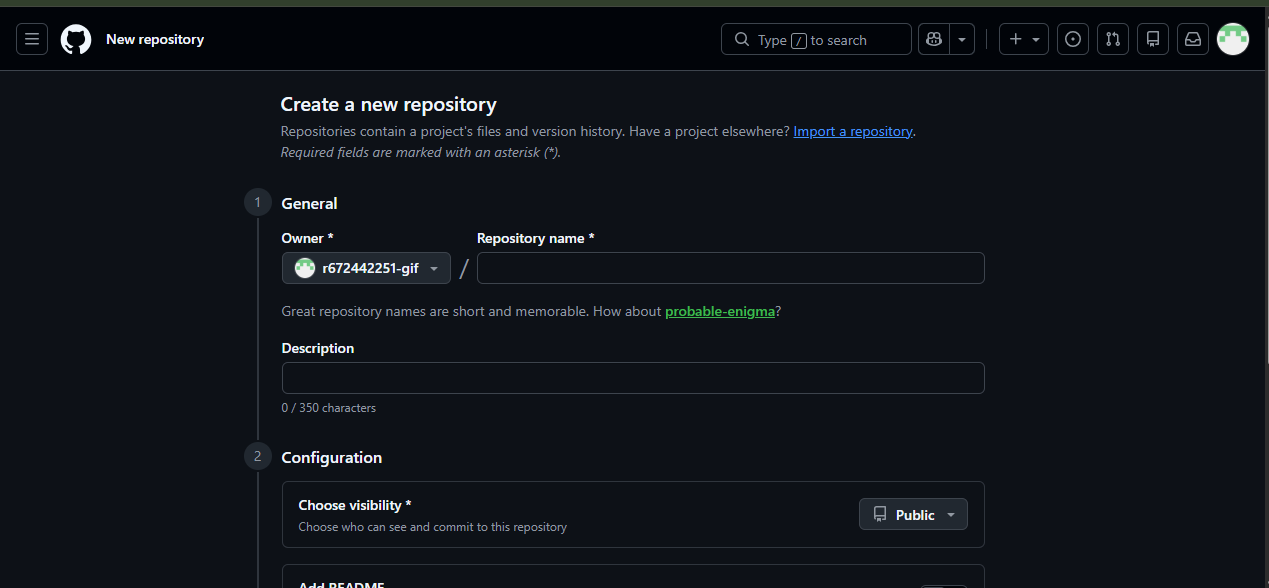This screenshot has width=1269, height=588.
Task: Open pull requests icon in header
Action: pyautogui.click(x=1113, y=39)
